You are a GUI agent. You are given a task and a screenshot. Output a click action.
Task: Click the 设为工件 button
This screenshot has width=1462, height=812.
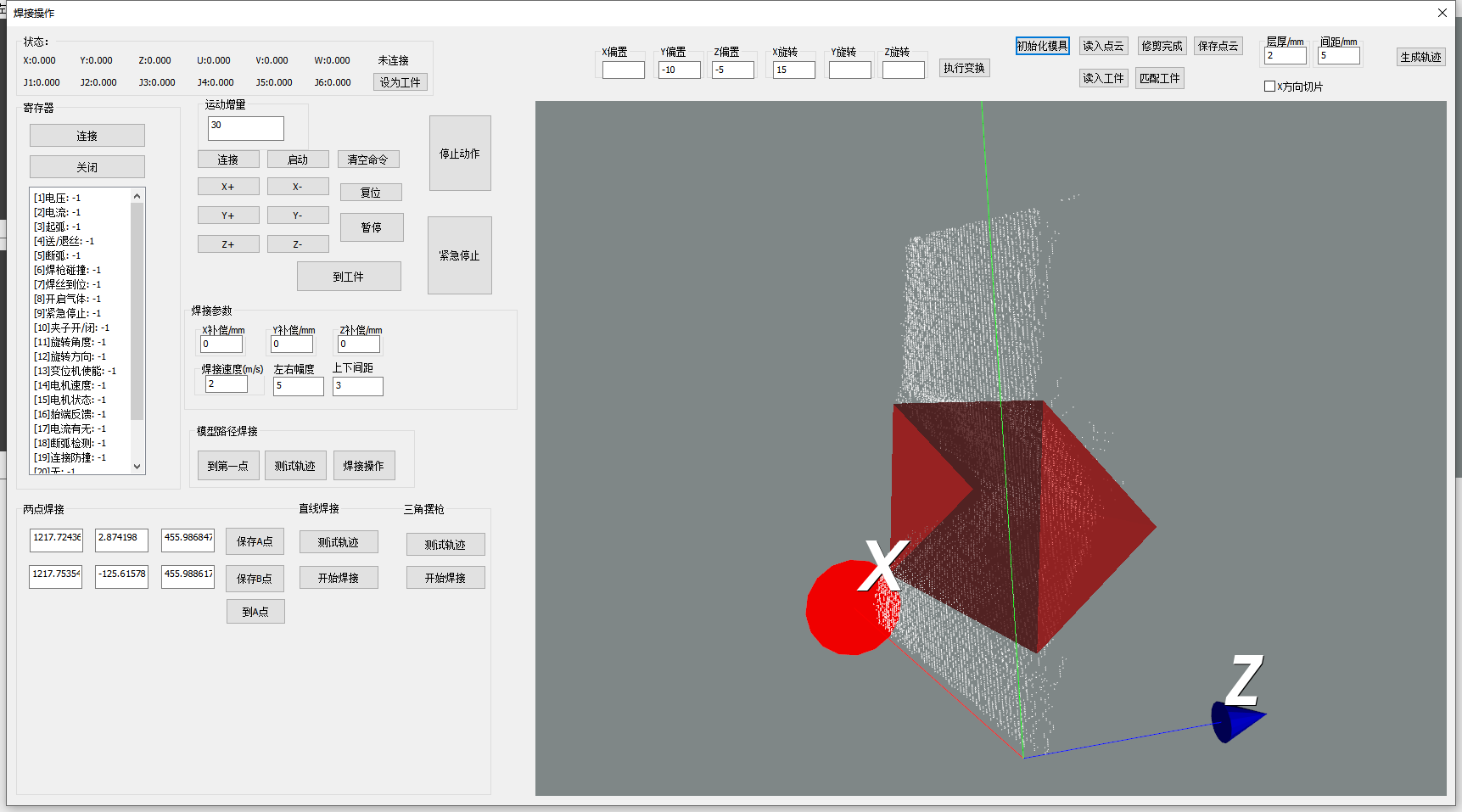click(401, 82)
